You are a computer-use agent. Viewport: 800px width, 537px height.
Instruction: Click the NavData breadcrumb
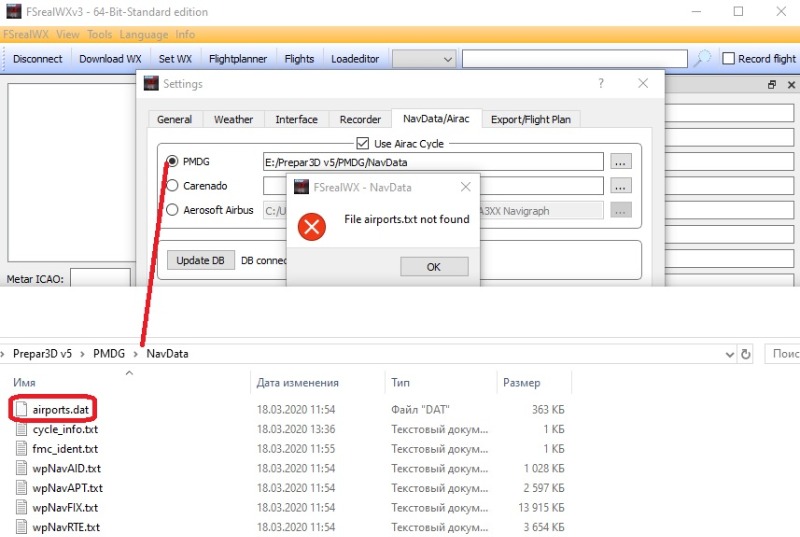click(x=167, y=354)
